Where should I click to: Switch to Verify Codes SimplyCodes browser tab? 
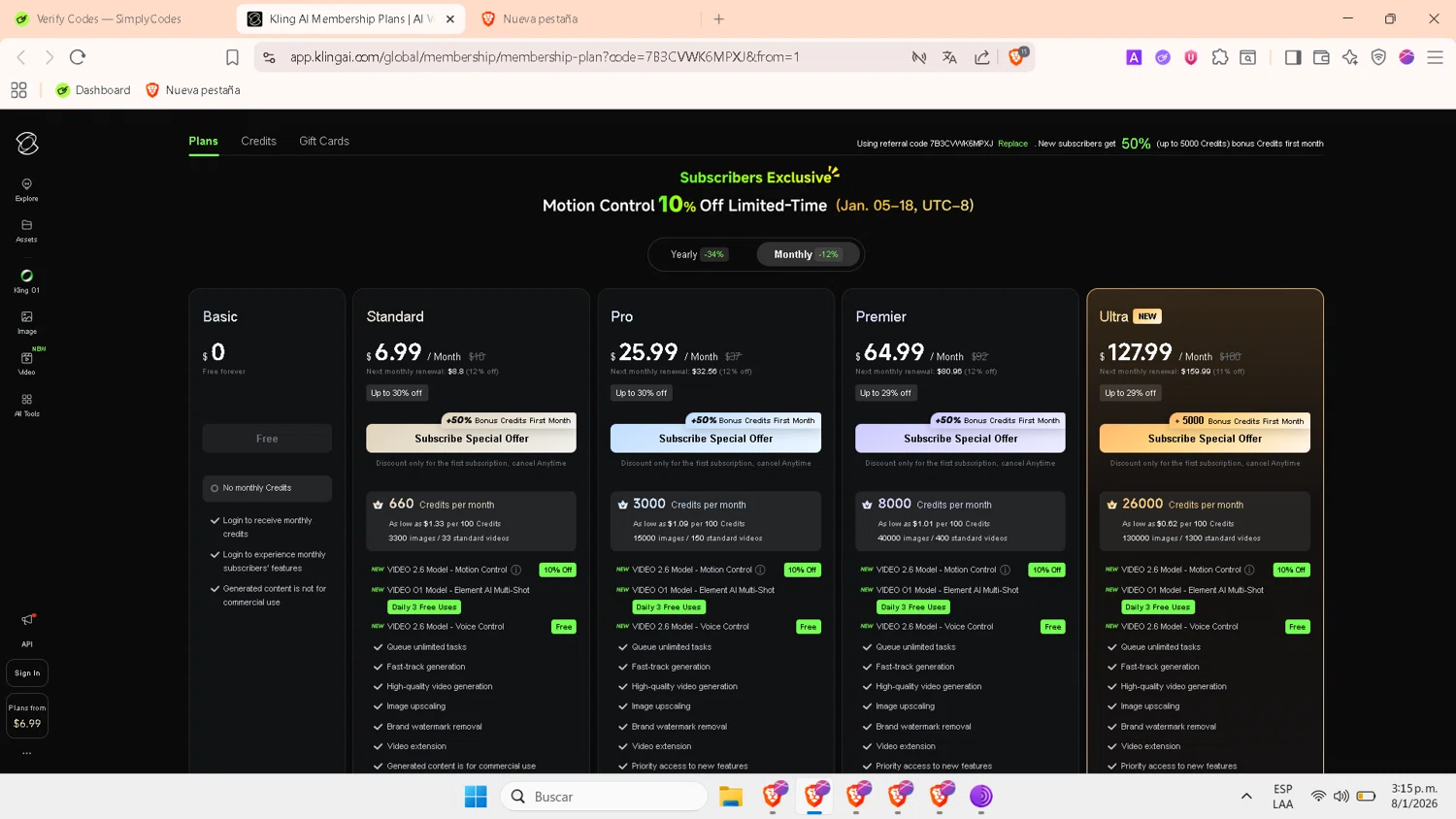click(109, 18)
